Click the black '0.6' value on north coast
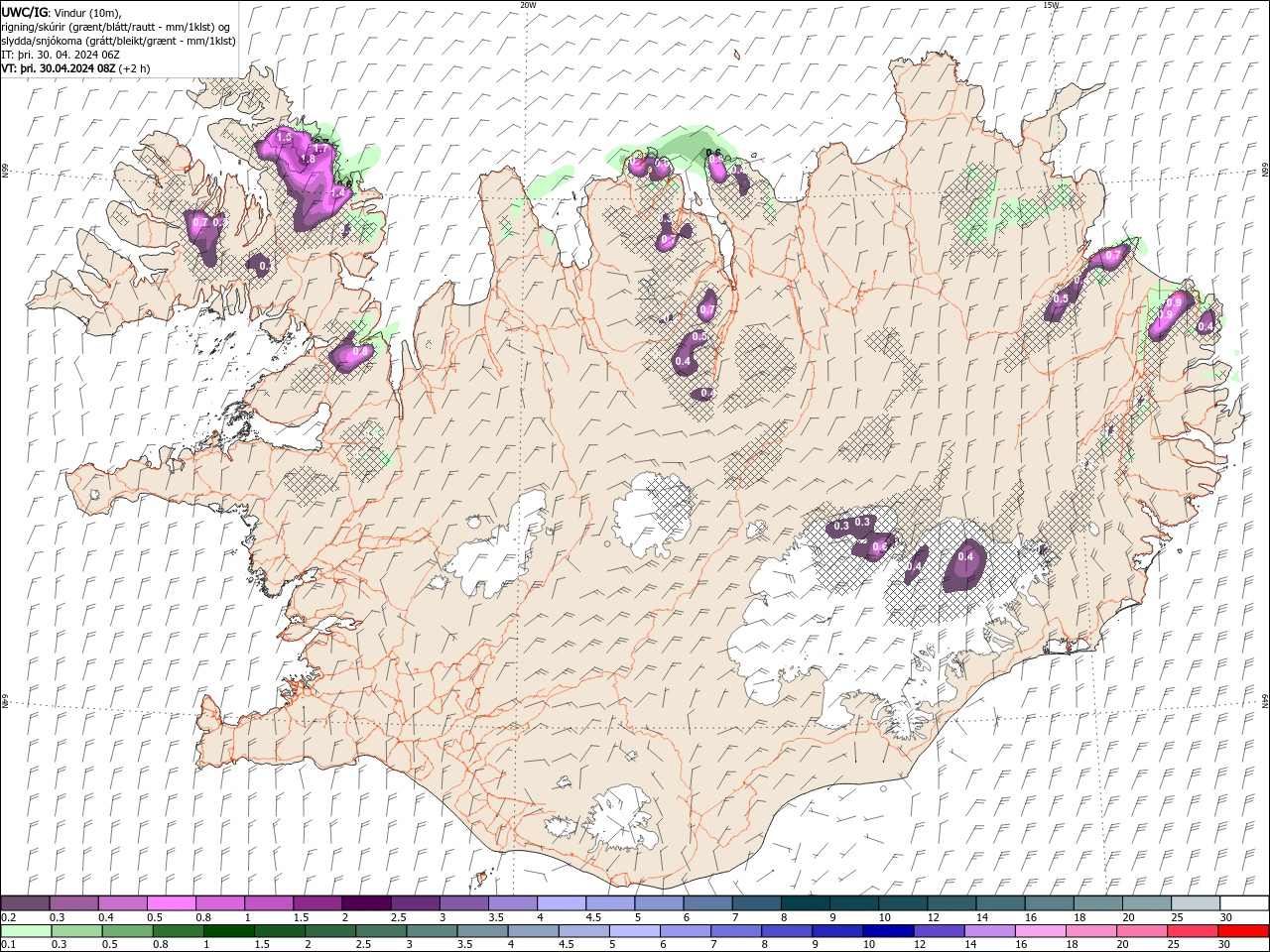The width and height of the screenshot is (1270, 952). tap(712, 153)
